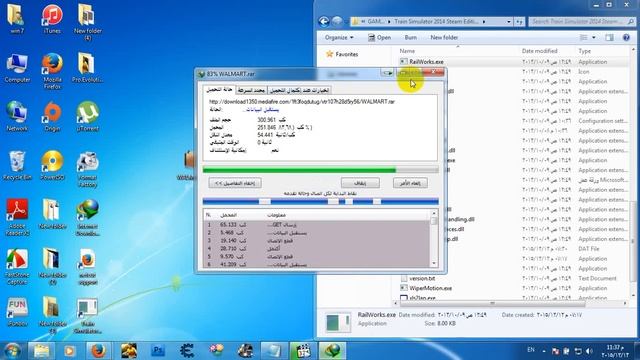This screenshot has width=640, height=360.
Task: Launch FastStone Capture from the desktop
Action: [17, 266]
